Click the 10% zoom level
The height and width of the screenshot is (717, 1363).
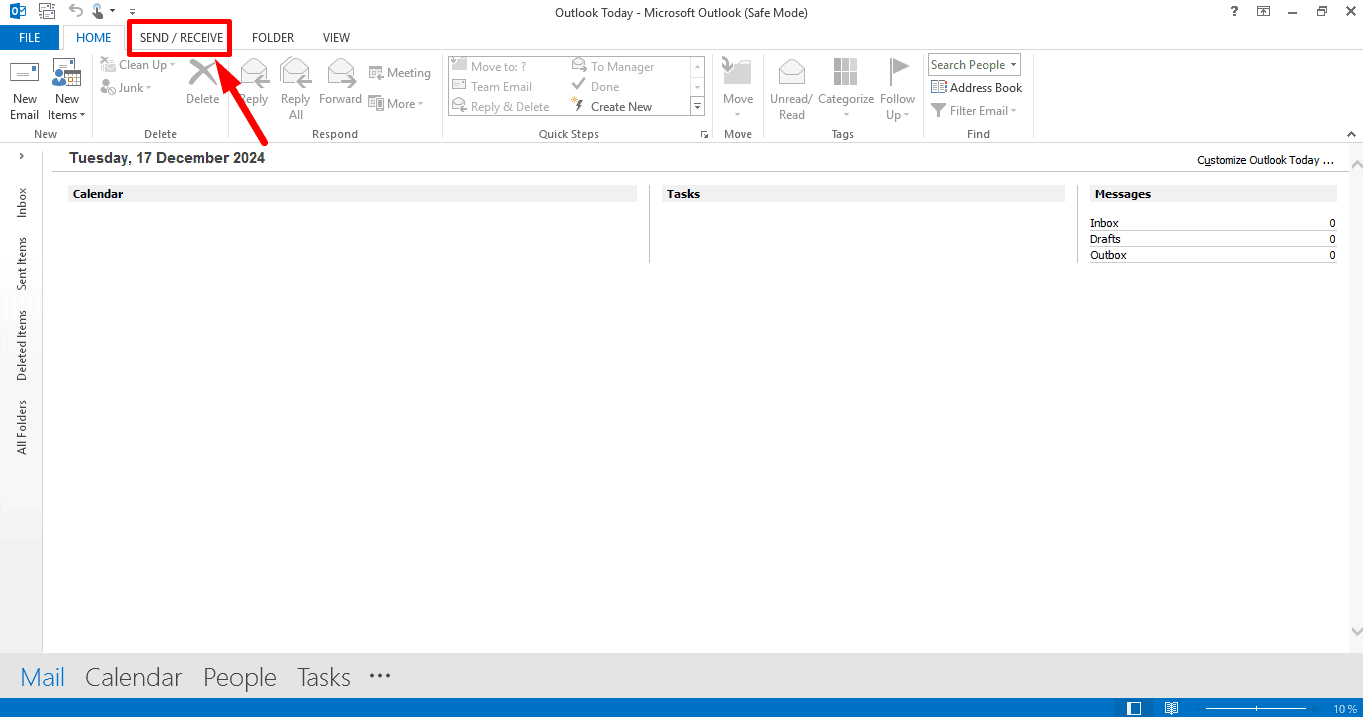(1345, 709)
